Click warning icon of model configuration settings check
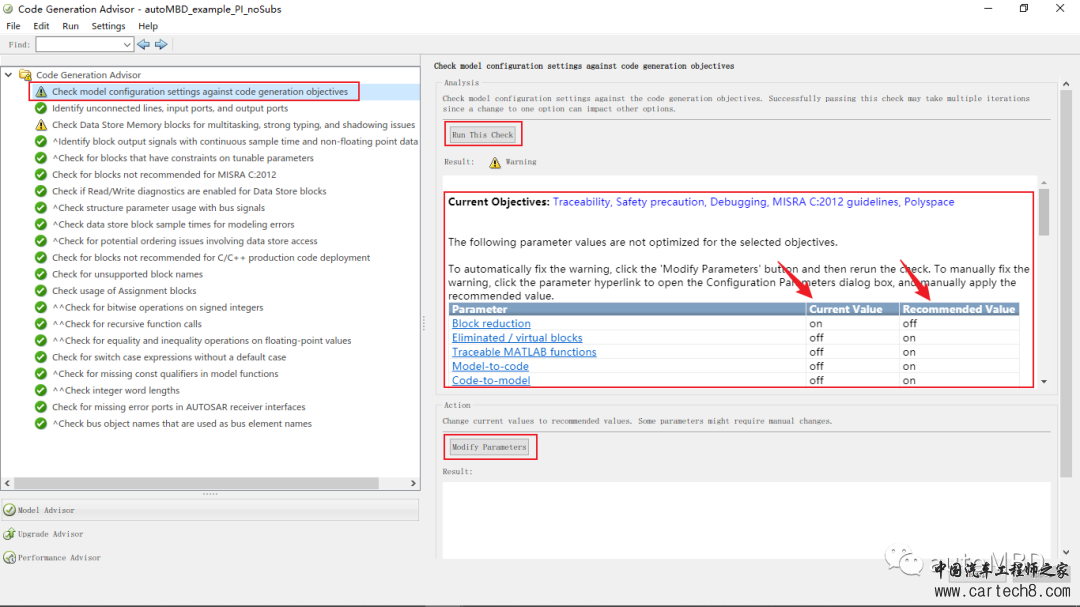The width and height of the screenshot is (1080, 607). click(41, 91)
